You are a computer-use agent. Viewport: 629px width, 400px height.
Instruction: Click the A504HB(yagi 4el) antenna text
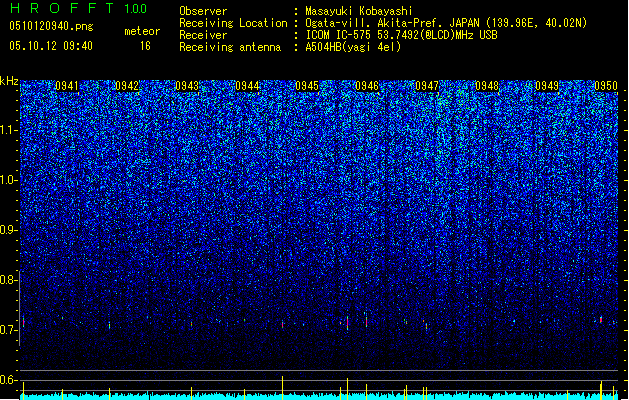point(353,47)
